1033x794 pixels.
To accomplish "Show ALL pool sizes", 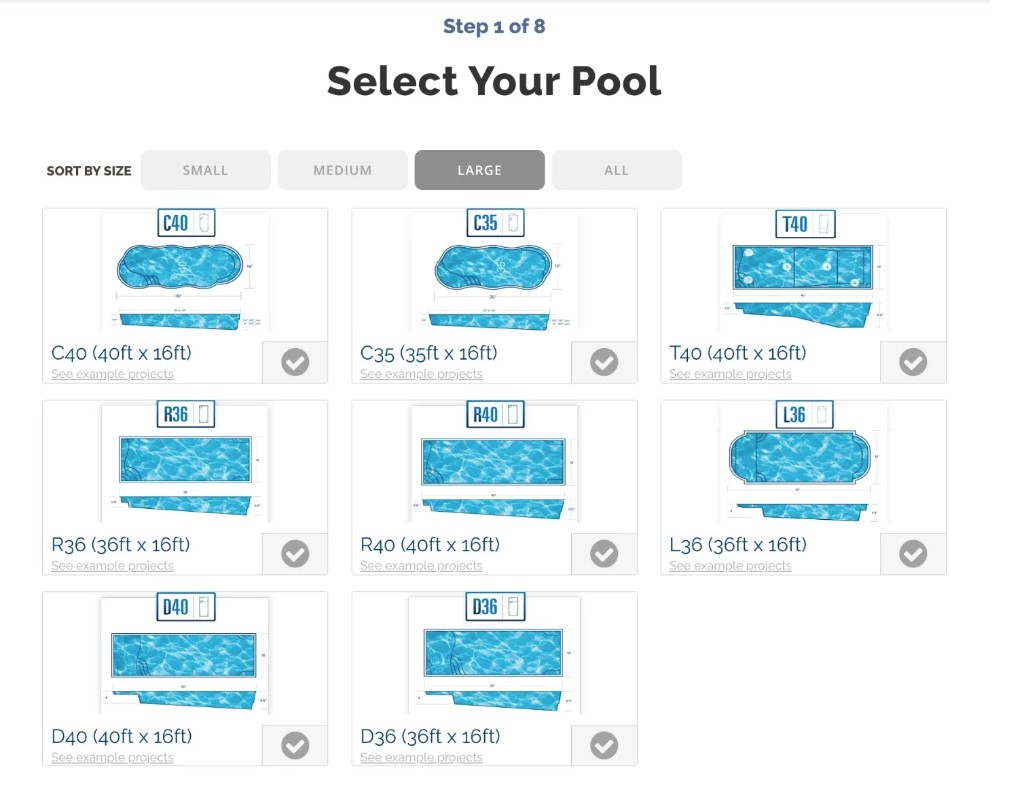I will pyautogui.click(x=616, y=169).
